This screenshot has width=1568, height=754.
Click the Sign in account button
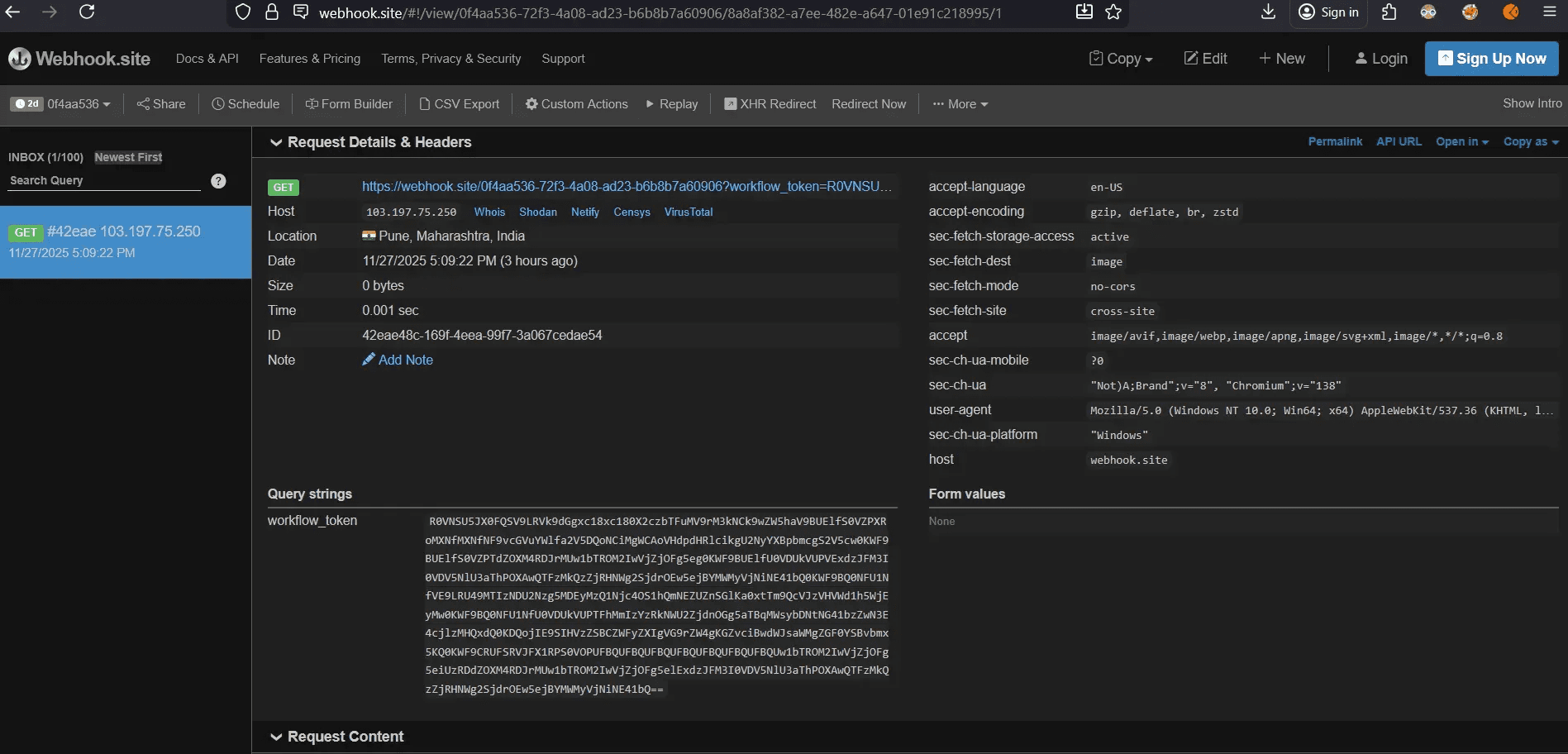coord(1328,12)
